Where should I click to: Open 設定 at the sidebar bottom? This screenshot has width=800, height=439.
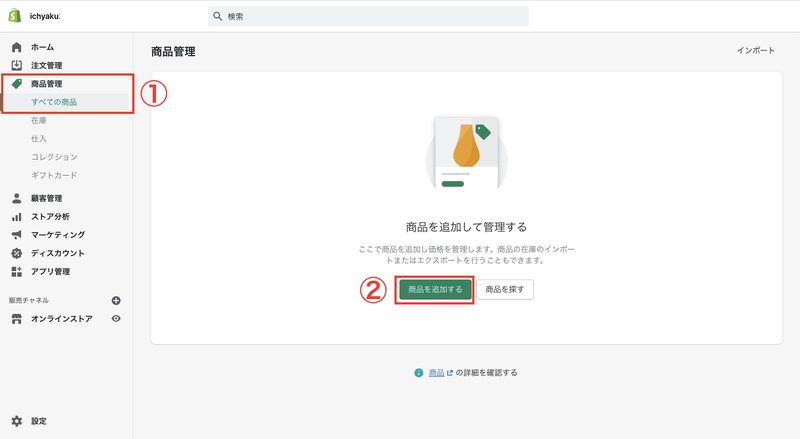click(x=39, y=421)
